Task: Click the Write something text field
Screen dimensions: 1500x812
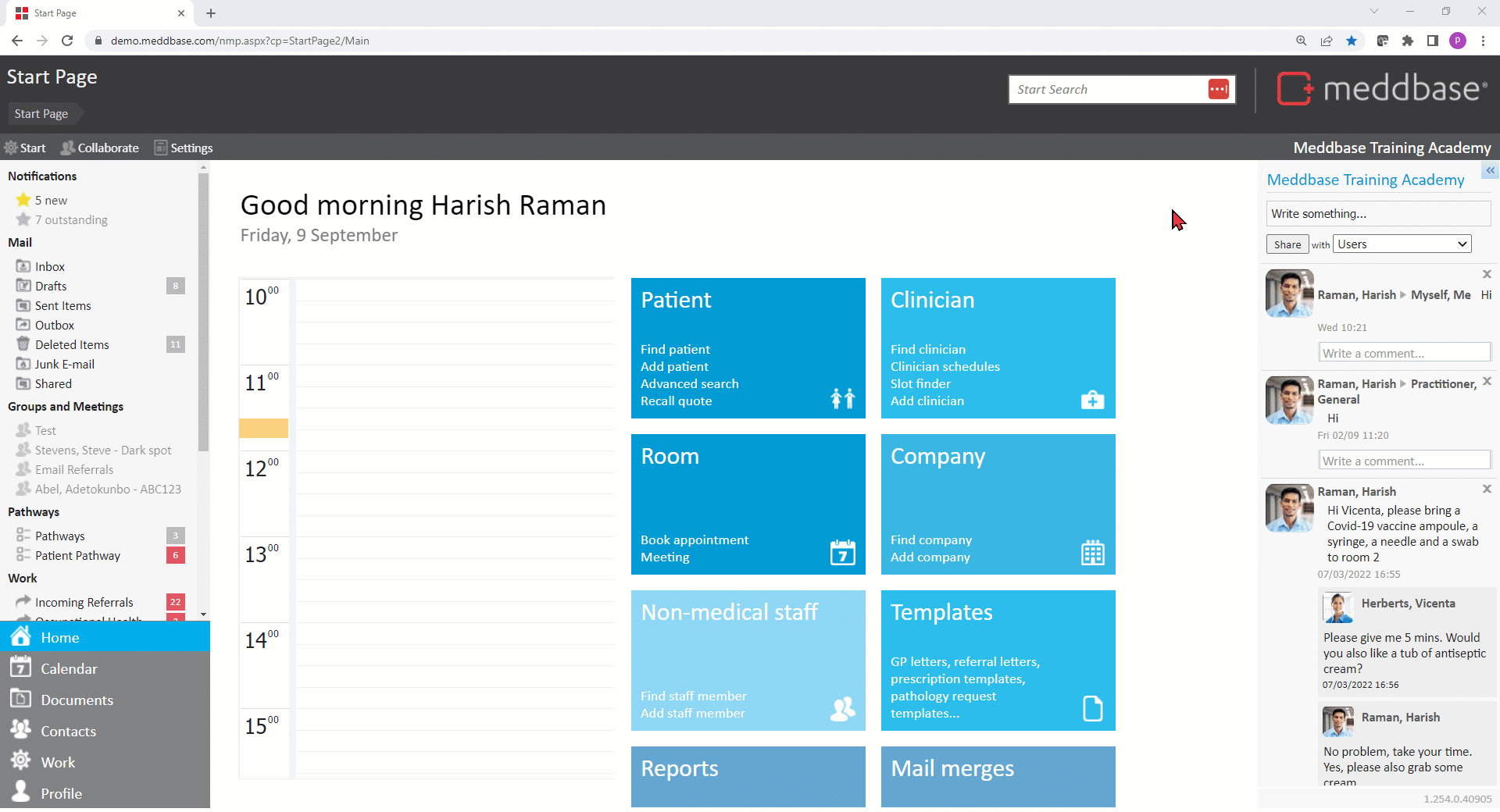Action: 1377,213
